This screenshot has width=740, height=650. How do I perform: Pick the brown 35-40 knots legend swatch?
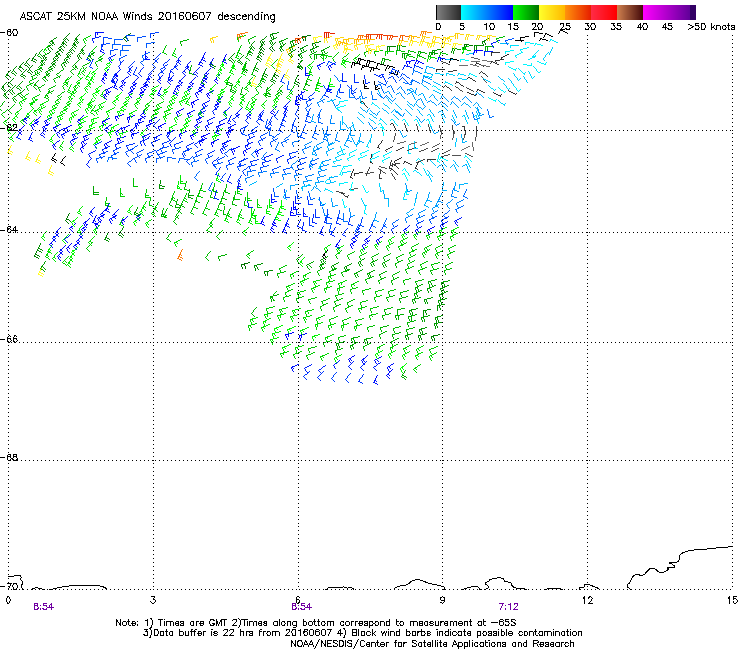(x=630, y=12)
